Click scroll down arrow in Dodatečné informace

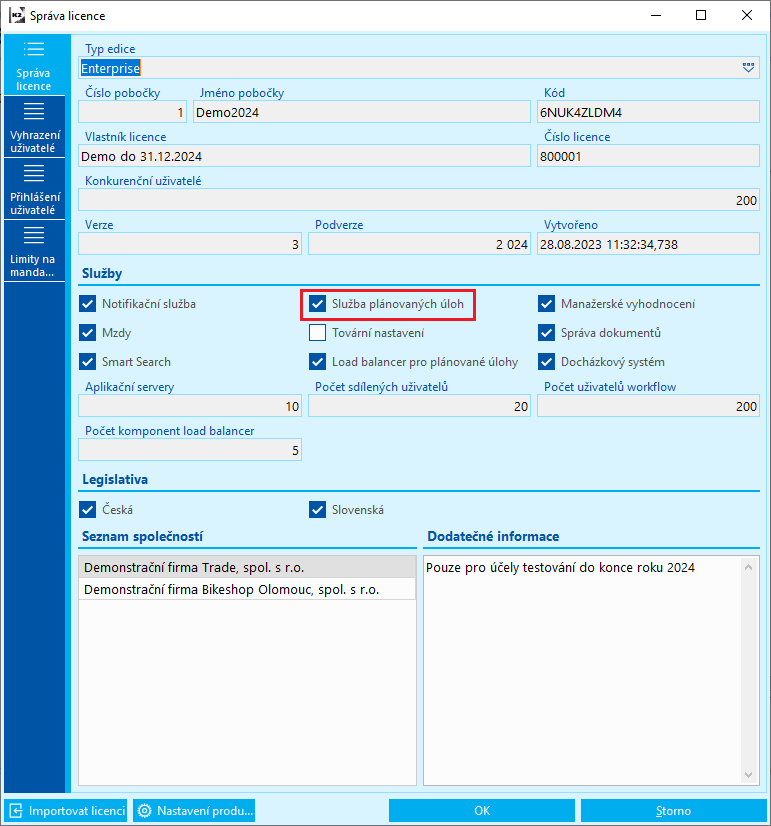click(x=748, y=774)
